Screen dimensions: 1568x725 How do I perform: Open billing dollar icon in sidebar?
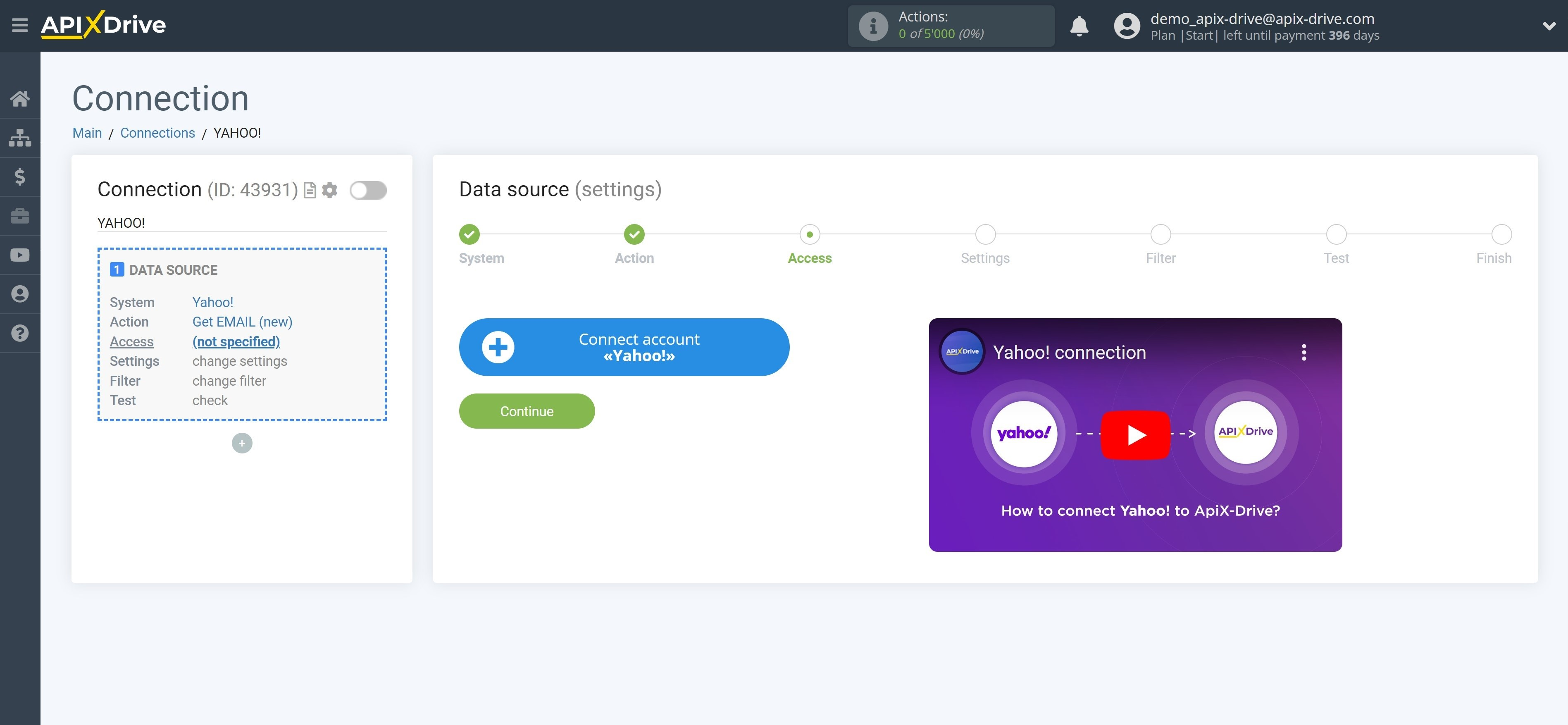click(20, 176)
